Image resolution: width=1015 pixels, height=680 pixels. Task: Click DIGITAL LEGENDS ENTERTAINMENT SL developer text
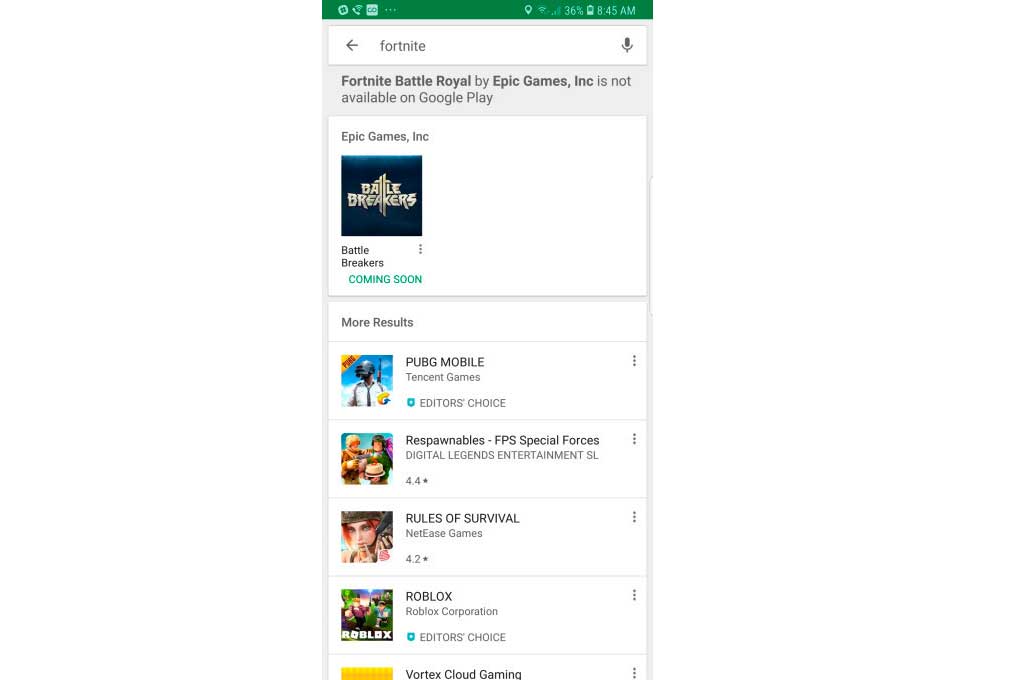click(x=502, y=455)
